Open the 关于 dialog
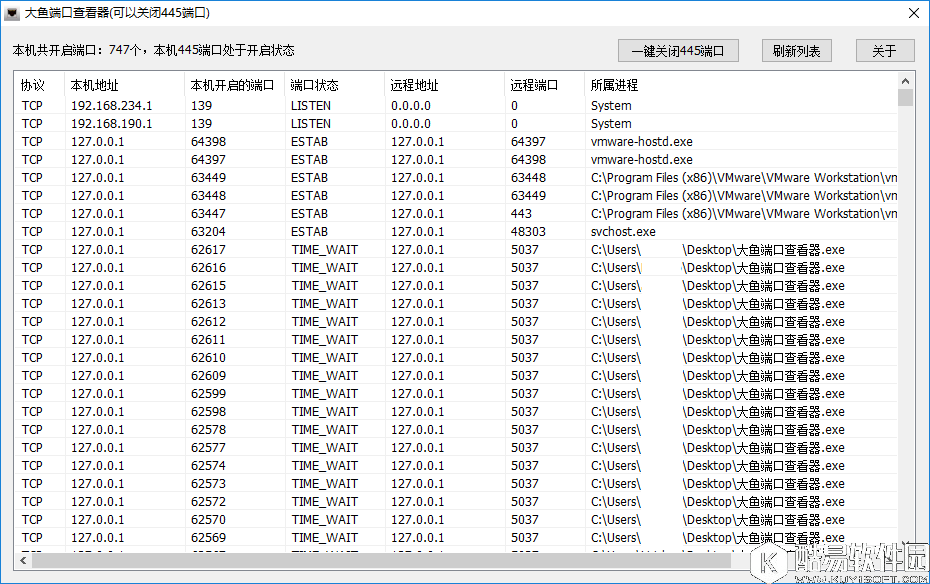 (884, 50)
